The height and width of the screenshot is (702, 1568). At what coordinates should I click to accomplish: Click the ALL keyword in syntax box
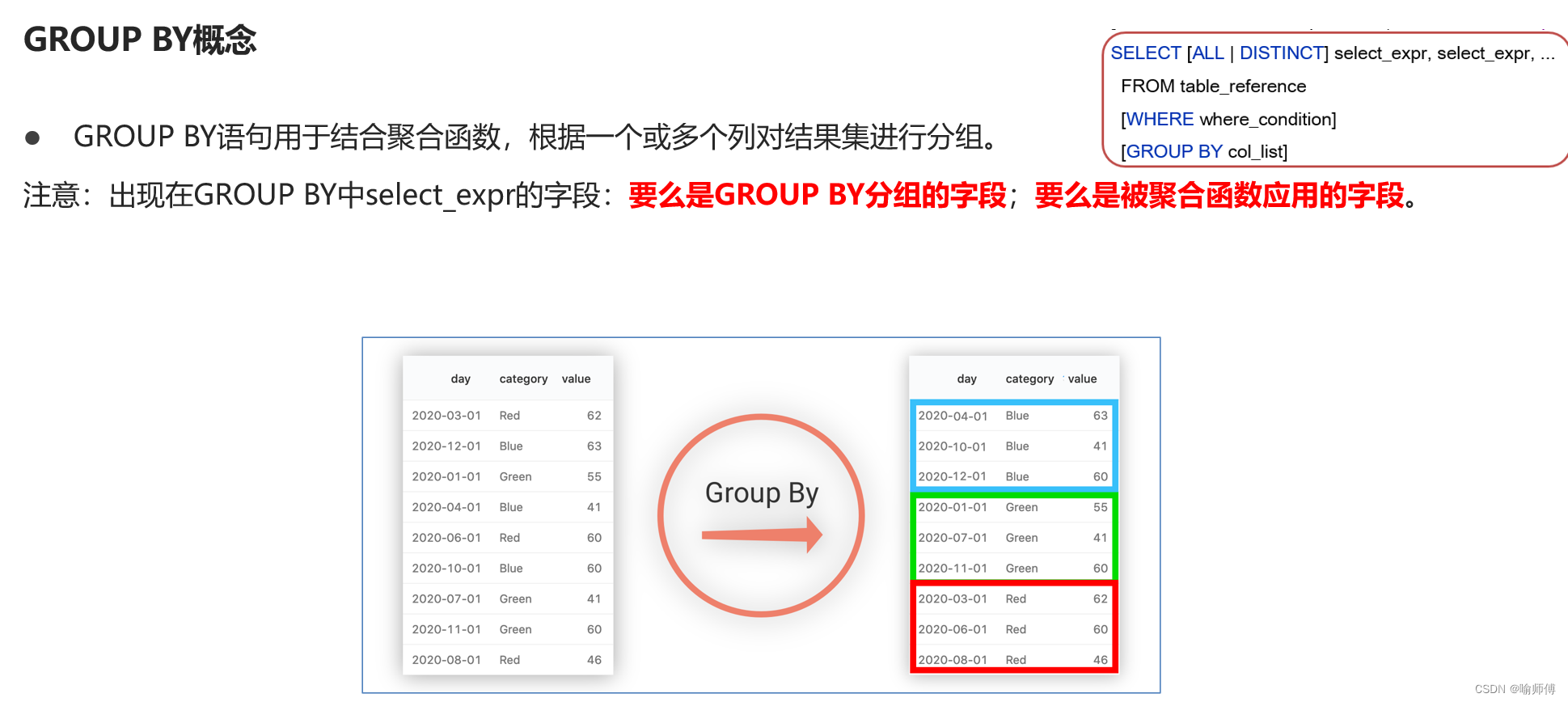[1208, 53]
